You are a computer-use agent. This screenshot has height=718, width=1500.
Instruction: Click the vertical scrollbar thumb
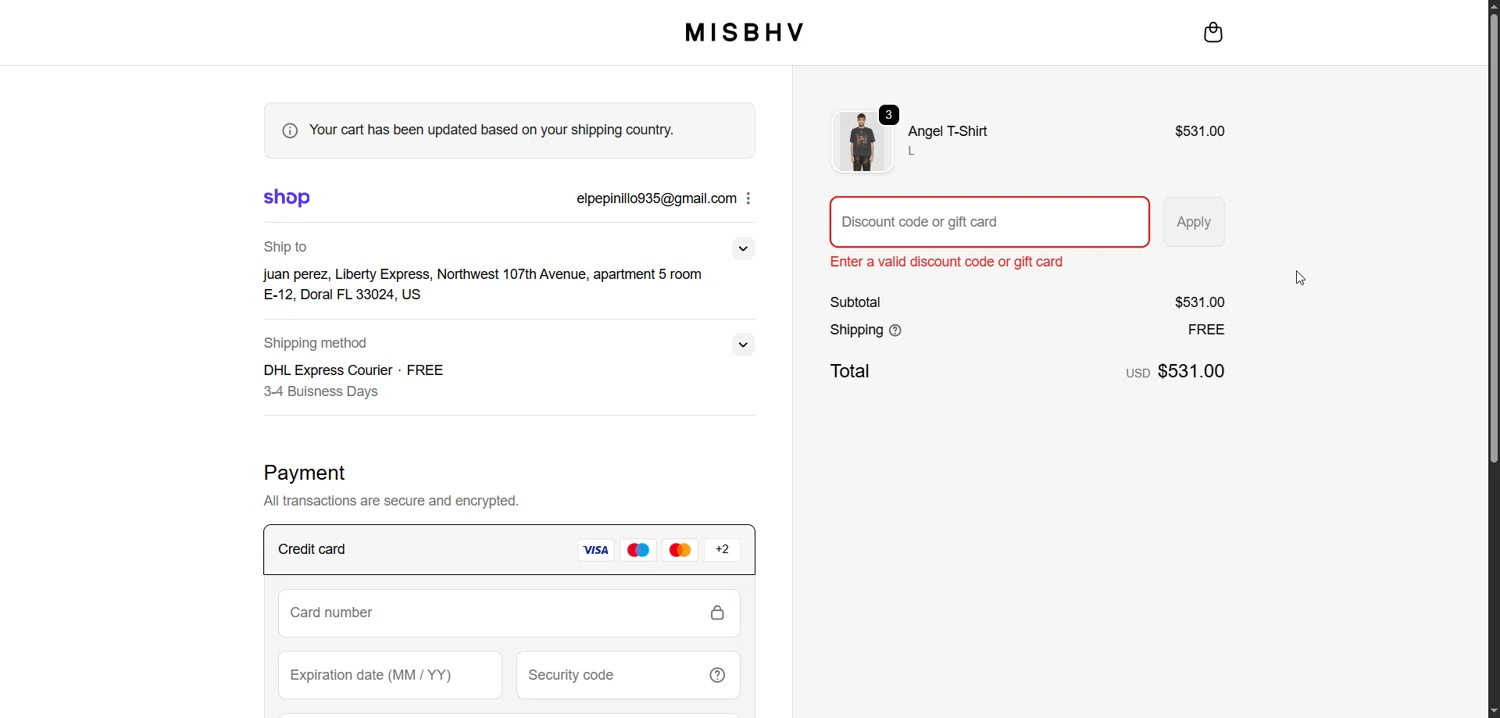(1494, 238)
